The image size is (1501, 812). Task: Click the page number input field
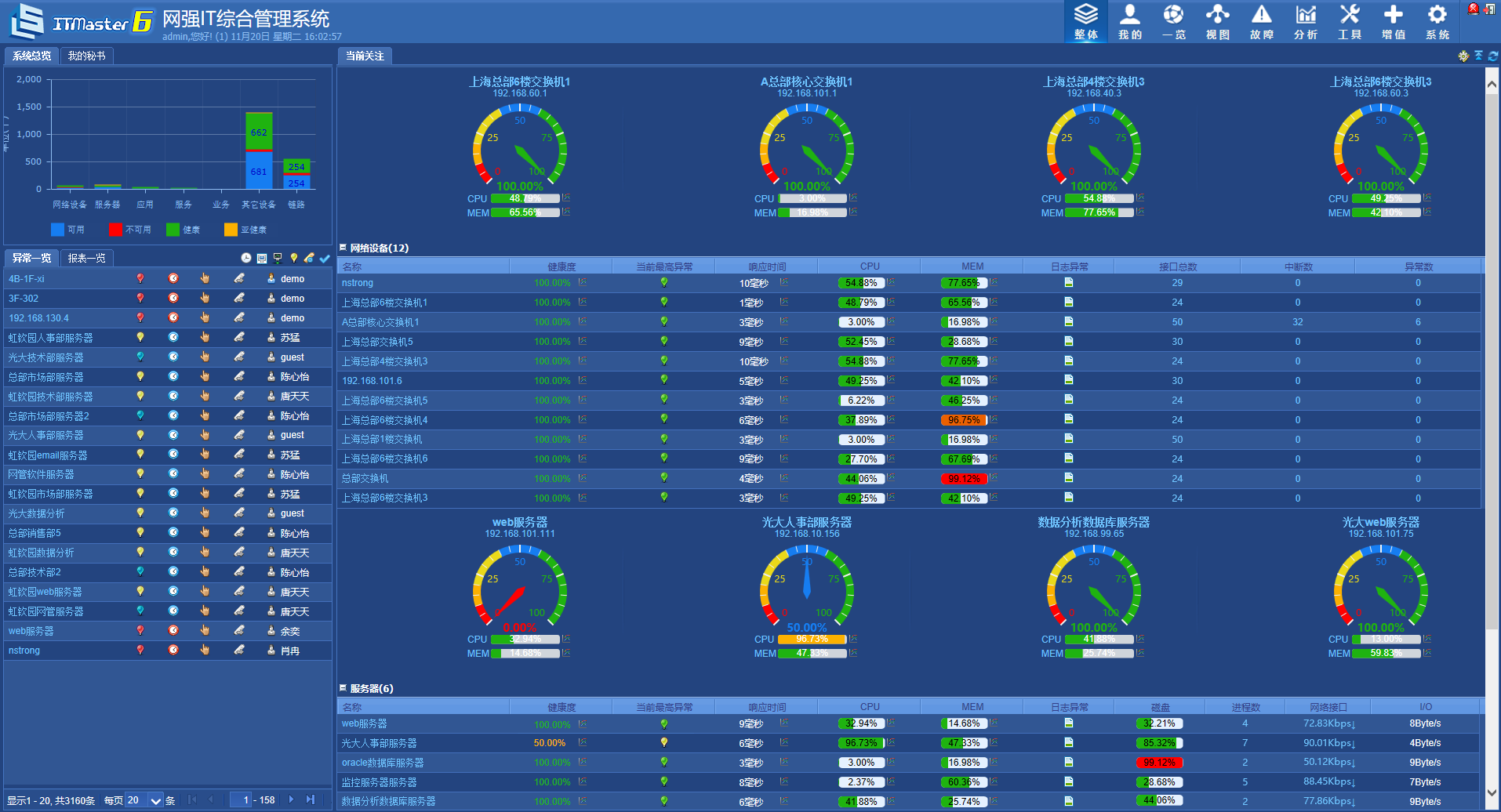pos(241,800)
